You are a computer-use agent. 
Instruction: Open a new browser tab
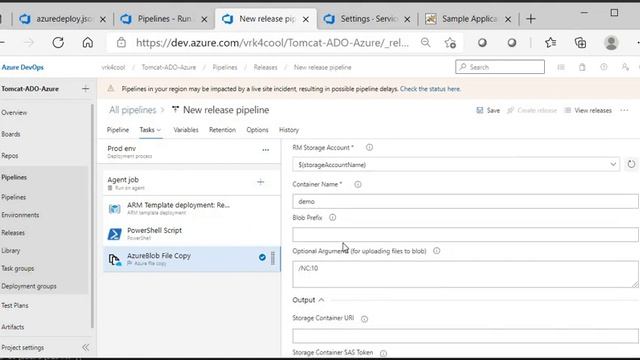[x=531, y=19]
